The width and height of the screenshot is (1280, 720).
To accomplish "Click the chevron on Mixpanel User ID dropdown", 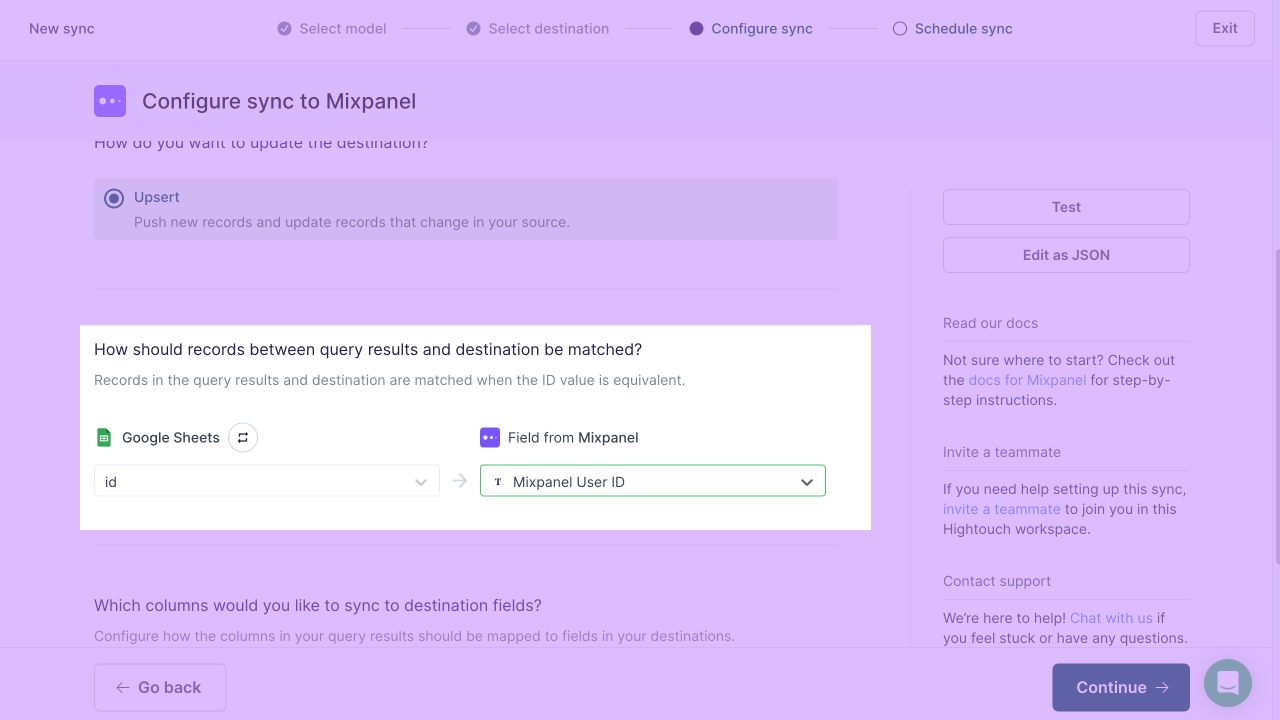I will 807,482.
